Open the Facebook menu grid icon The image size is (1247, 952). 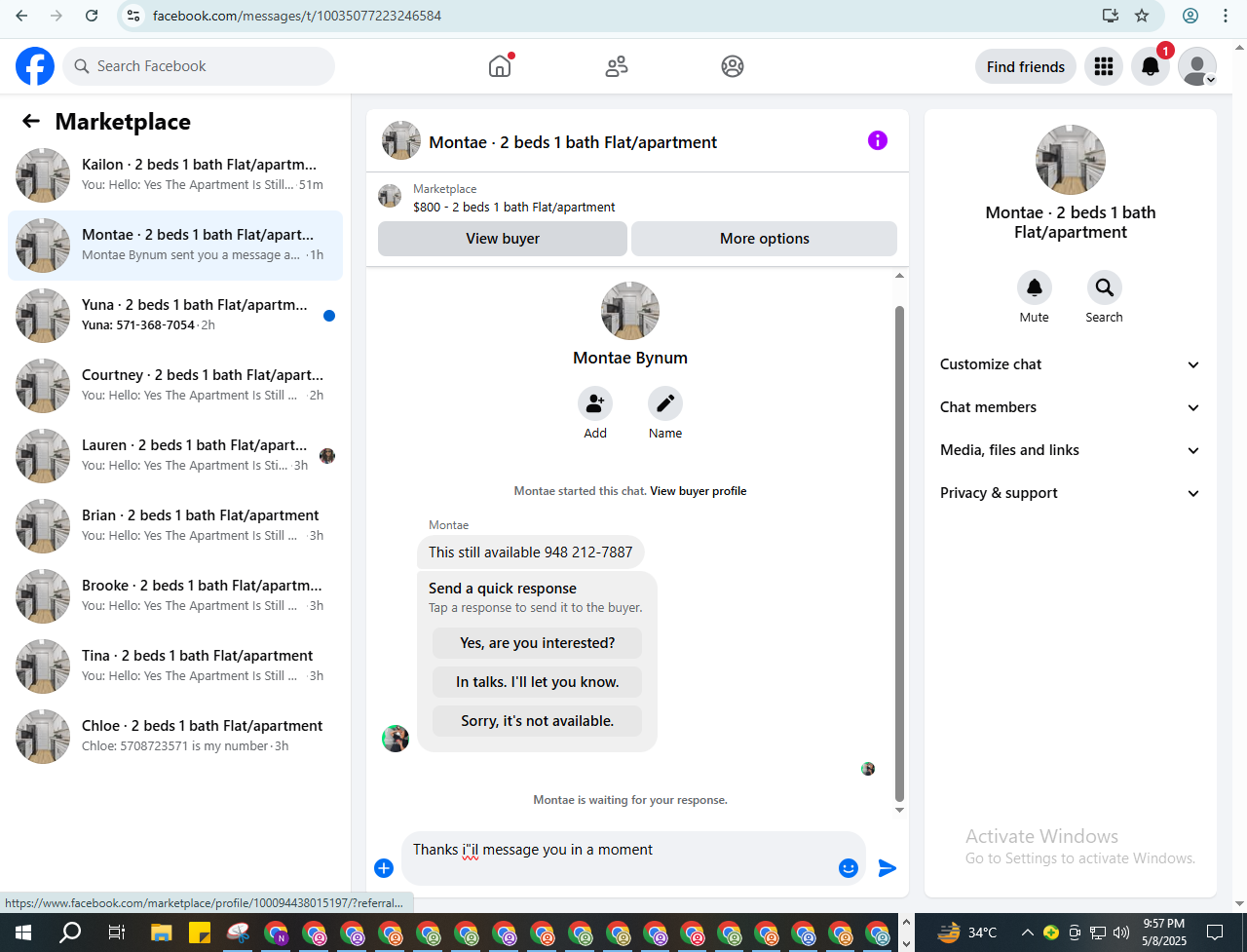click(1104, 66)
